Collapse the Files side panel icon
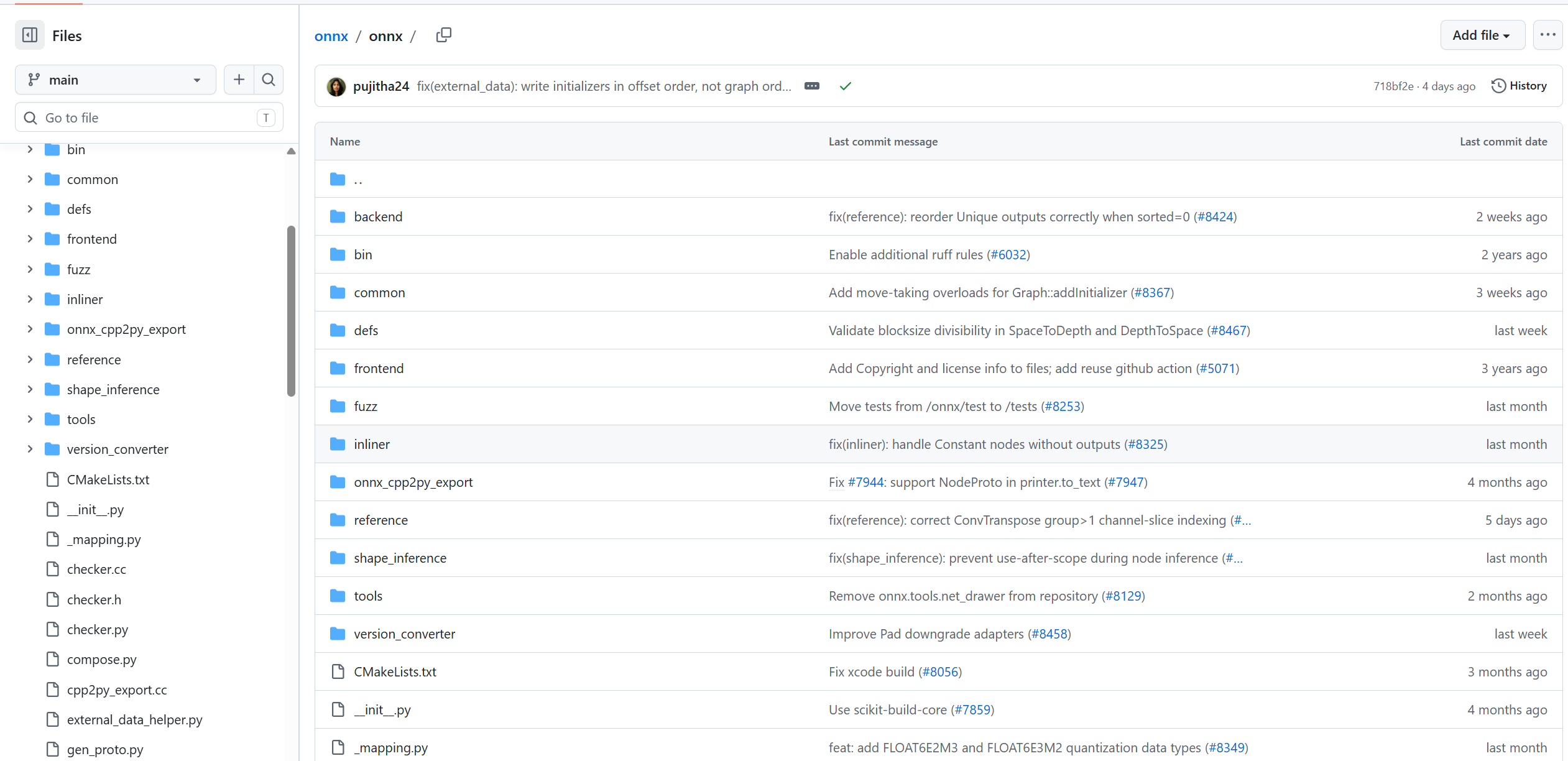This screenshot has width=1568, height=761. pyautogui.click(x=30, y=35)
